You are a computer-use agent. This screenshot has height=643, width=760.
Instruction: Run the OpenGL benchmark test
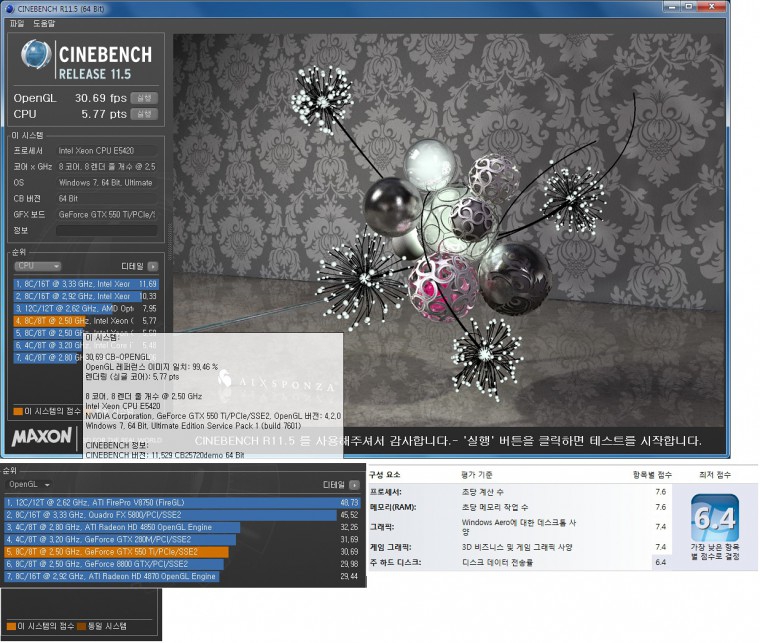click(144, 98)
